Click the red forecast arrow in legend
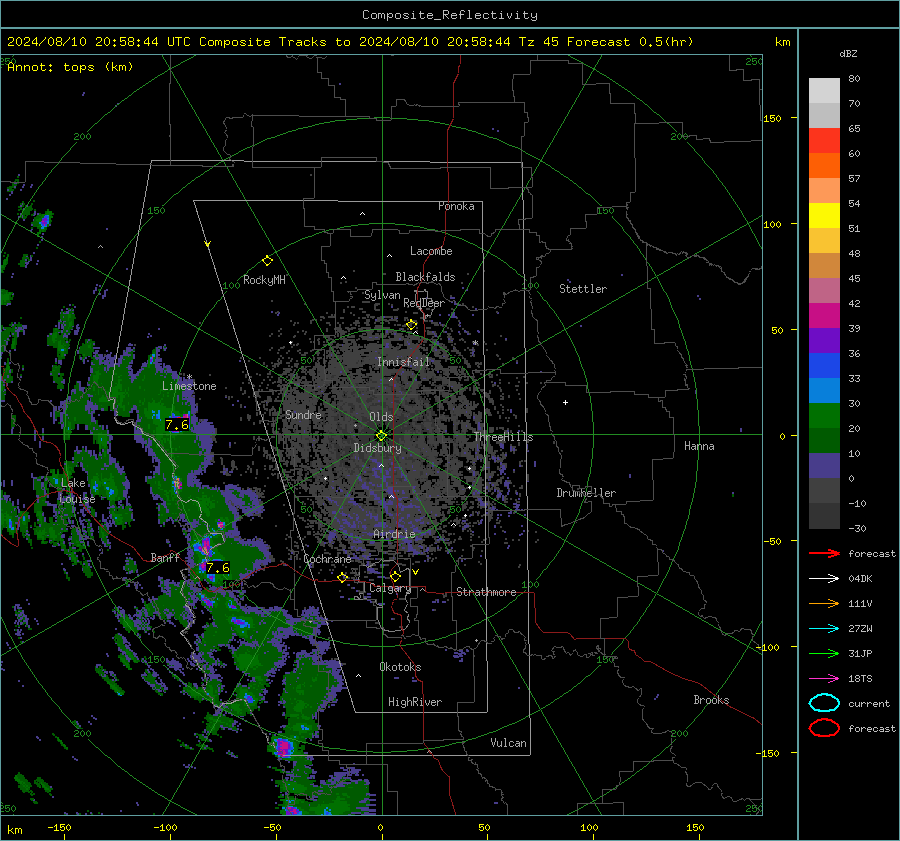 (824, 553)
